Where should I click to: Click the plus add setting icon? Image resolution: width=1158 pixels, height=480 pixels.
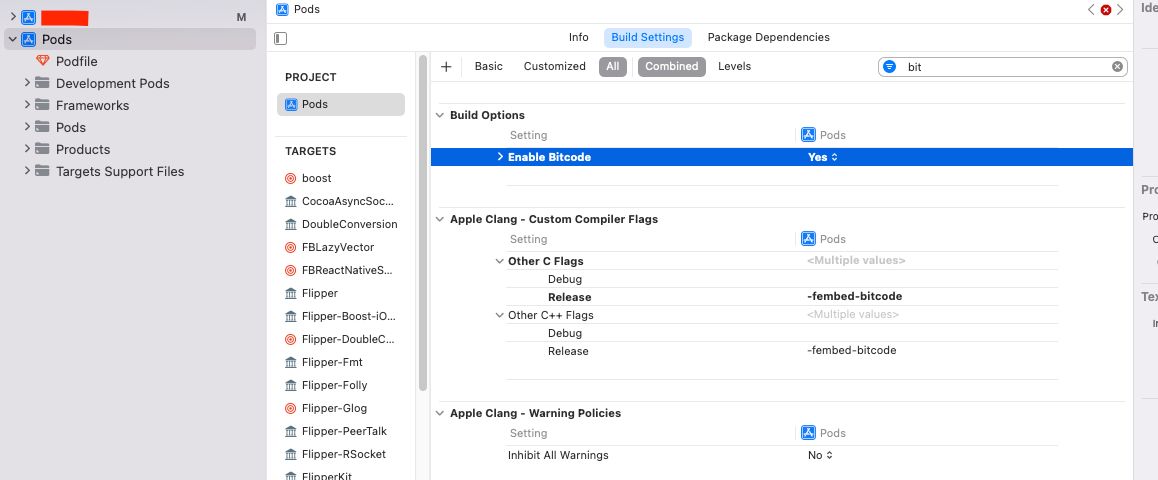pyautogui.click(x=446, y=67)
